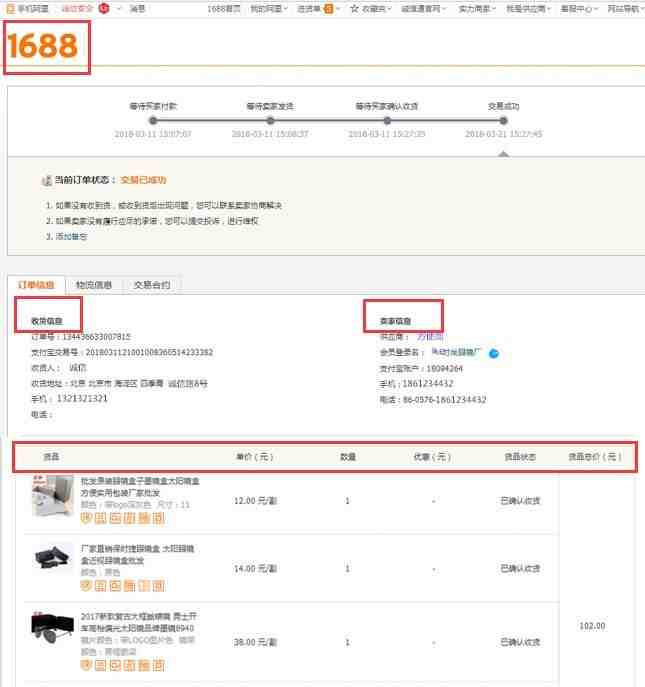Open the 实力商家 dropdown menu
Screen dimensions: 645x687
(x=477, y=9)
